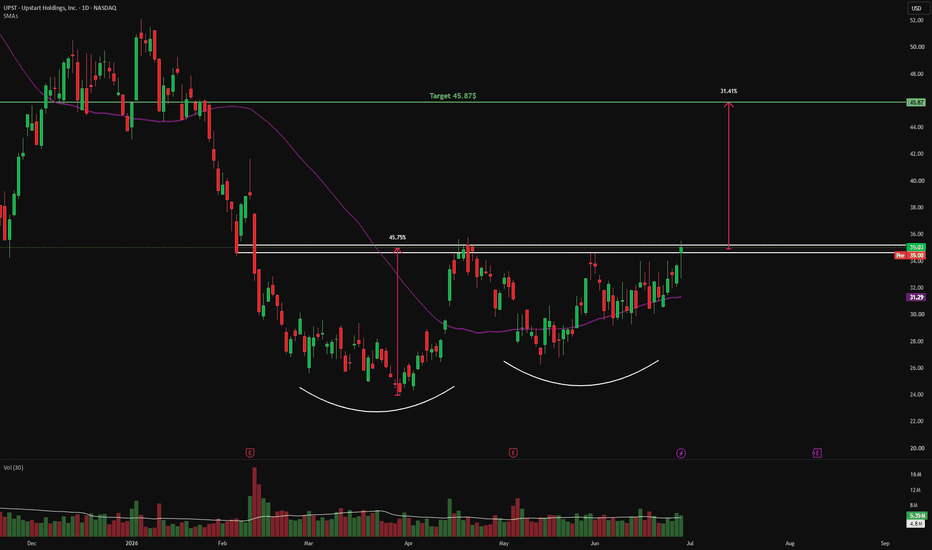Click the green 45.87 price axis tag
The width and height of the screenshot is (932, 550).
tap(916, 102)
